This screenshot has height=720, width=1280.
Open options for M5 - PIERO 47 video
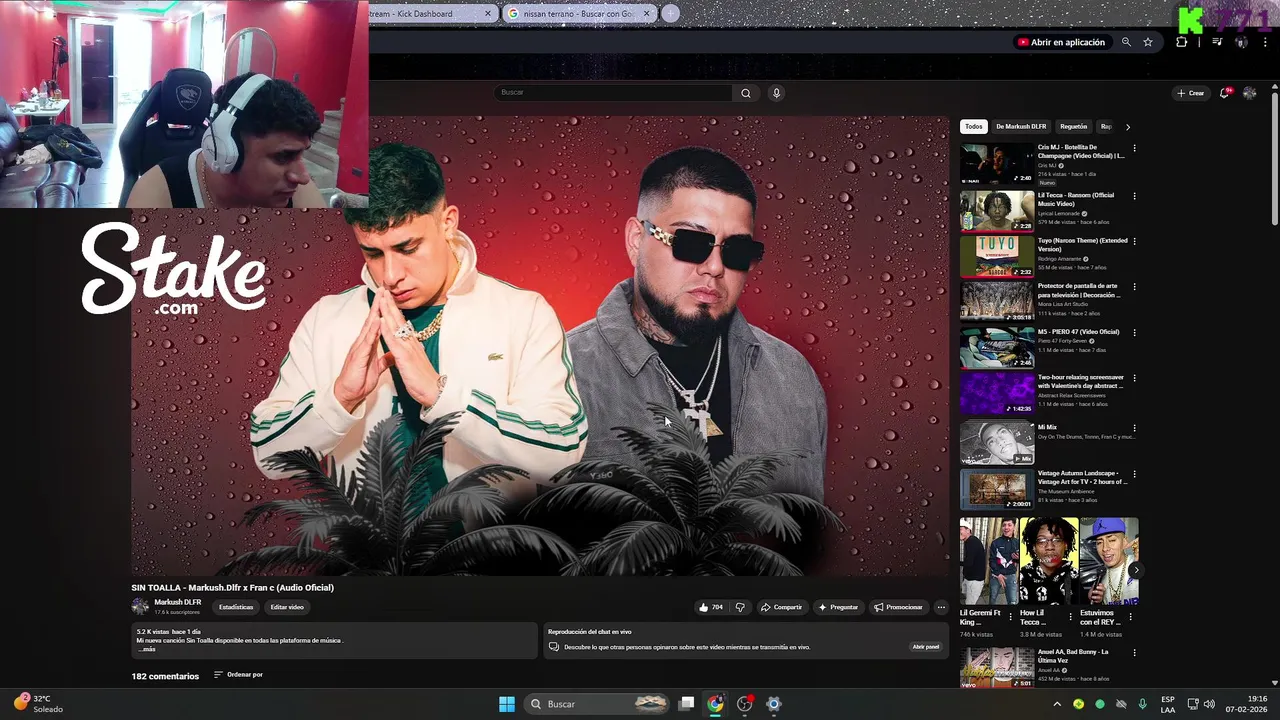(1134, 332)
